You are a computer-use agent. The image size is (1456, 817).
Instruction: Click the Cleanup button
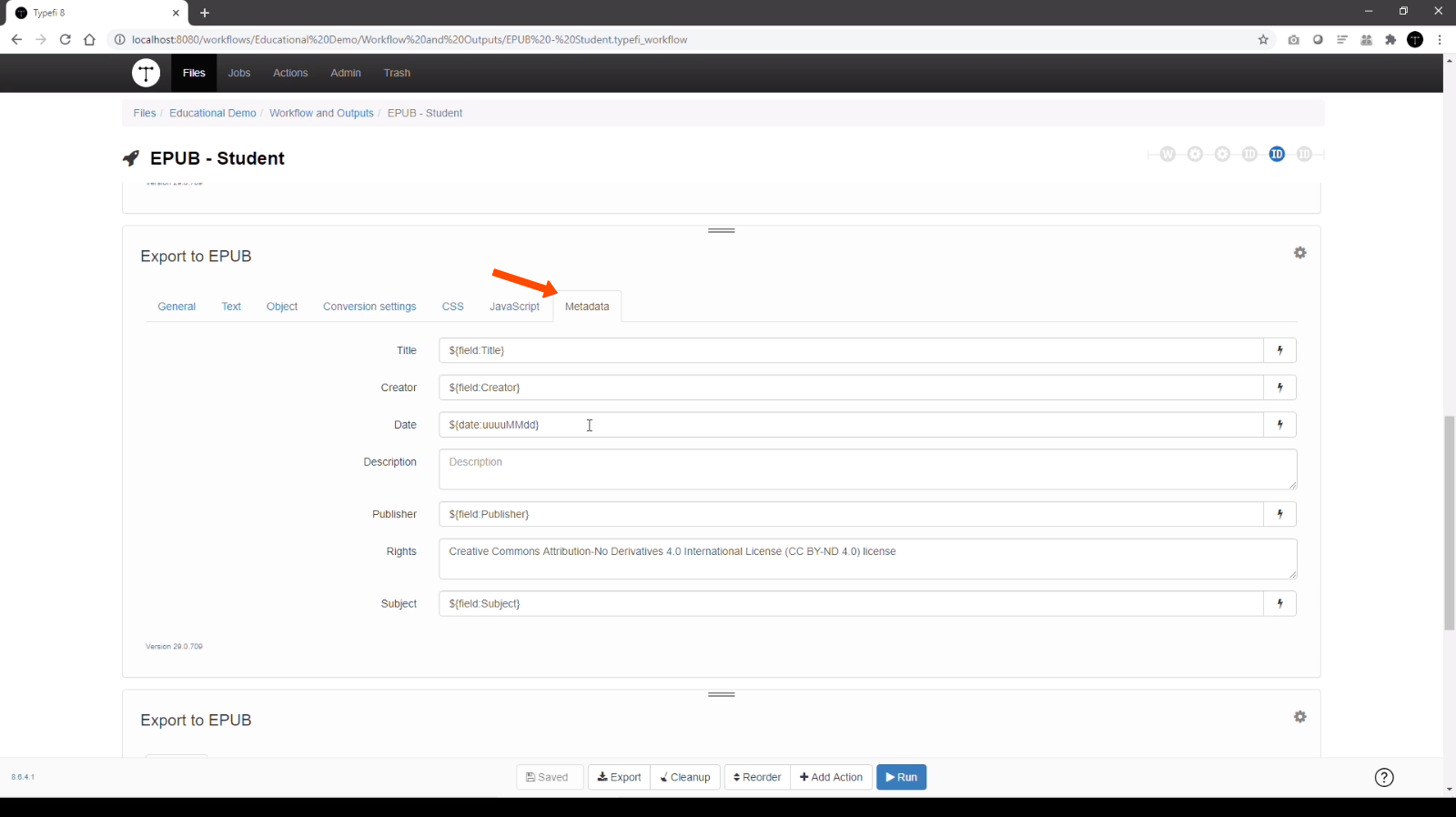coord(685,777)
